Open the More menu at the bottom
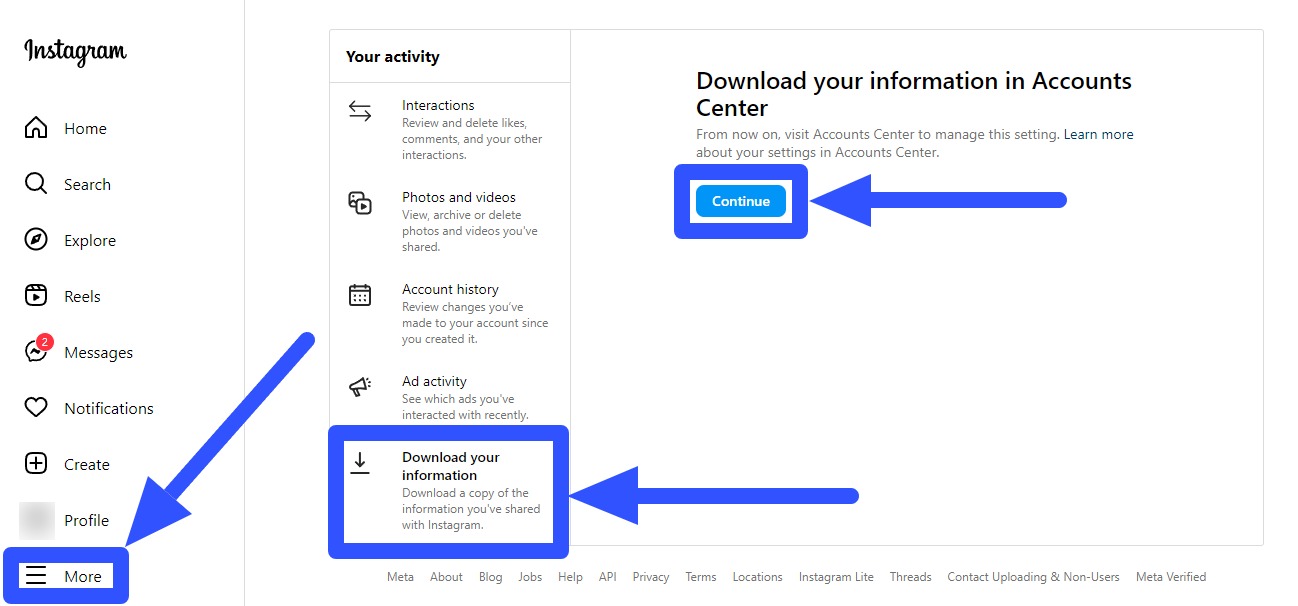The image size is (1298, 606). point(65,576)
